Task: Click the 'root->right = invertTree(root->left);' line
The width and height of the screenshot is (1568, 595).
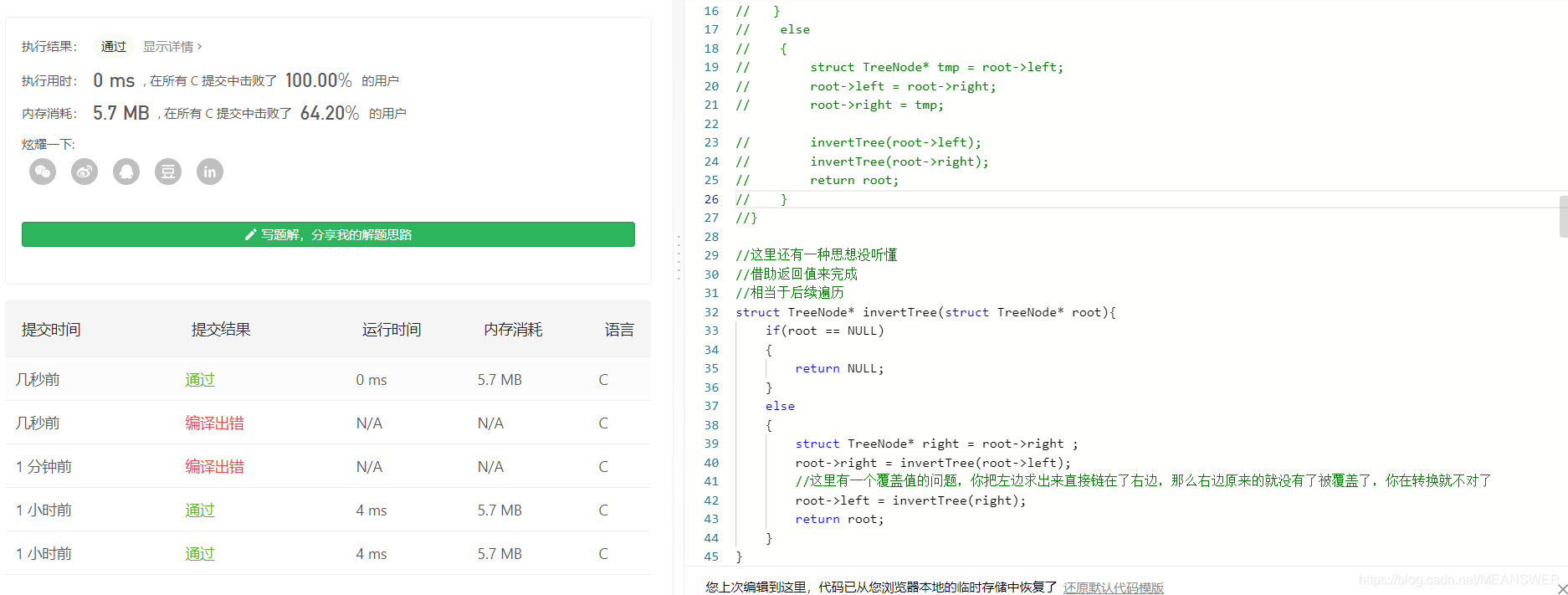Action: 933,463
